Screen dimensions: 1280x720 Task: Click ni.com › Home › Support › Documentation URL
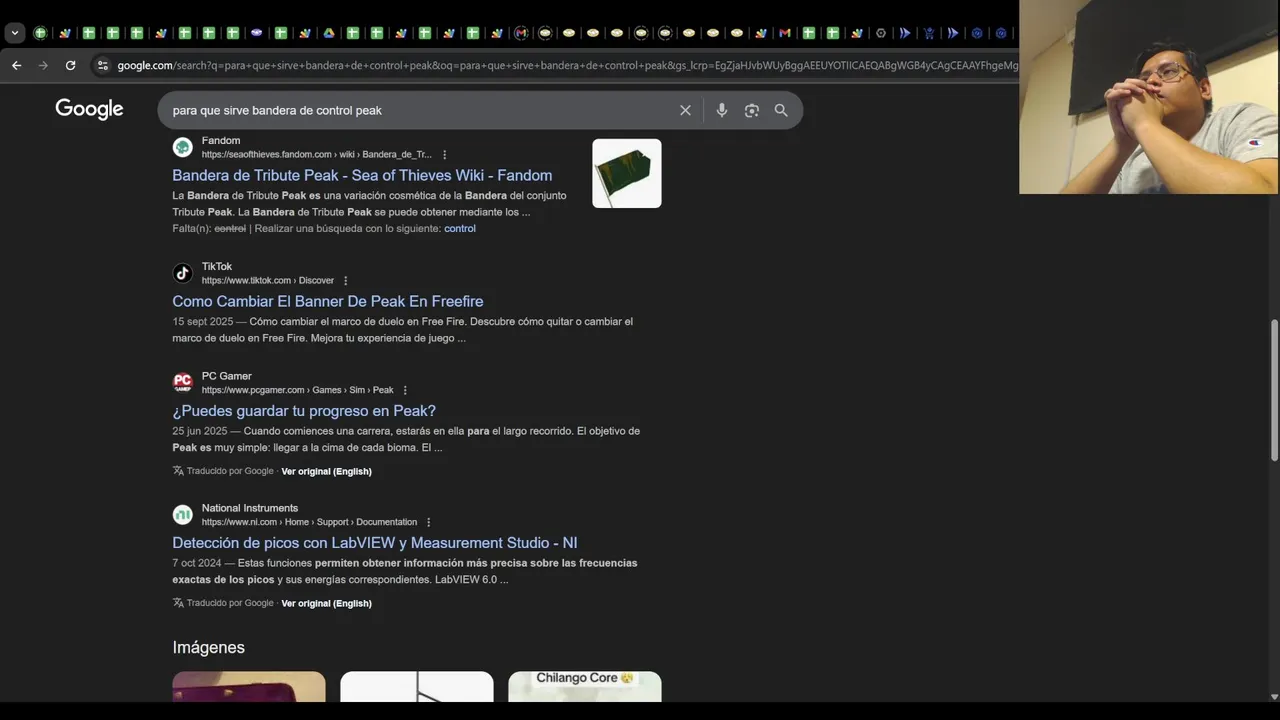309,522
